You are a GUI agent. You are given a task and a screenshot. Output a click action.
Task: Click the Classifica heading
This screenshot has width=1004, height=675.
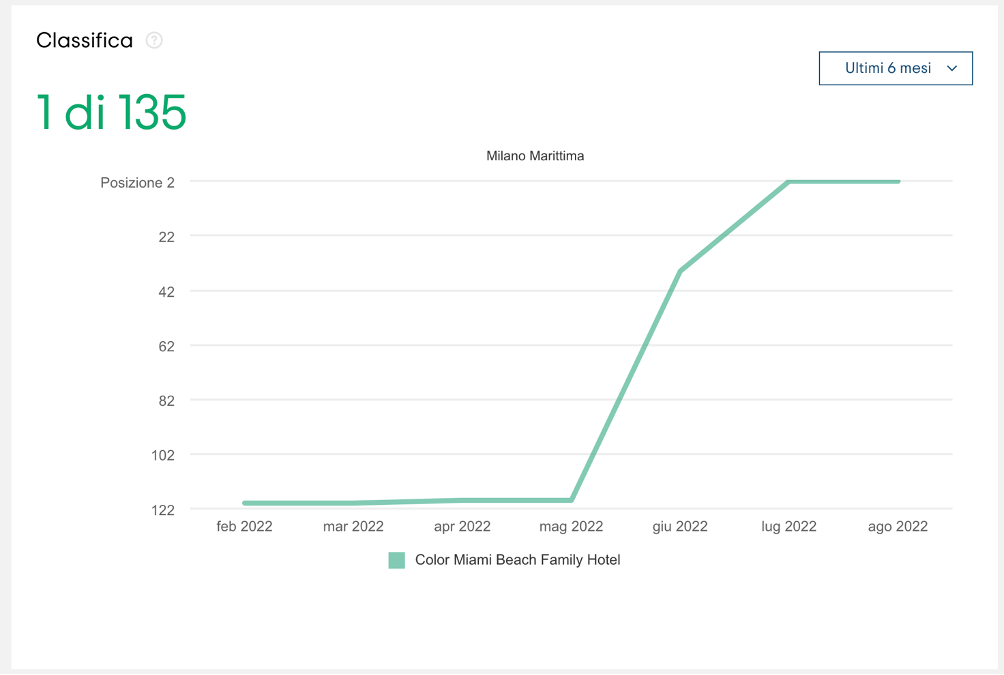click(84, 41)
